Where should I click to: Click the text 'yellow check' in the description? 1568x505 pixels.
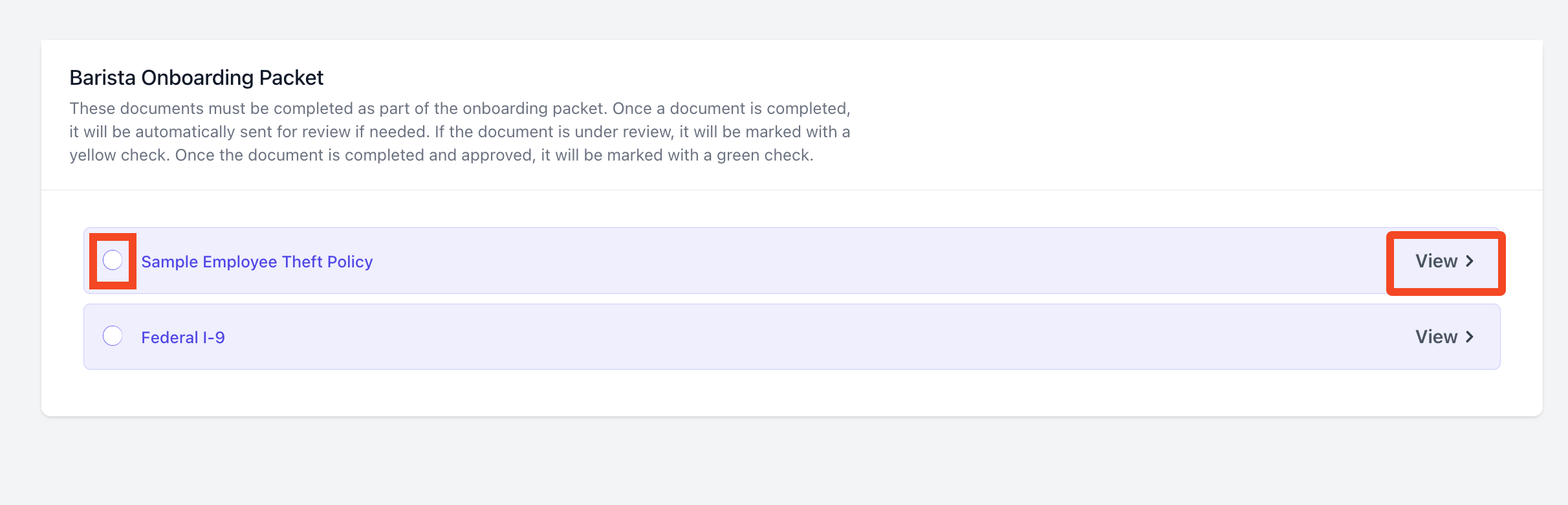(118, 155)
